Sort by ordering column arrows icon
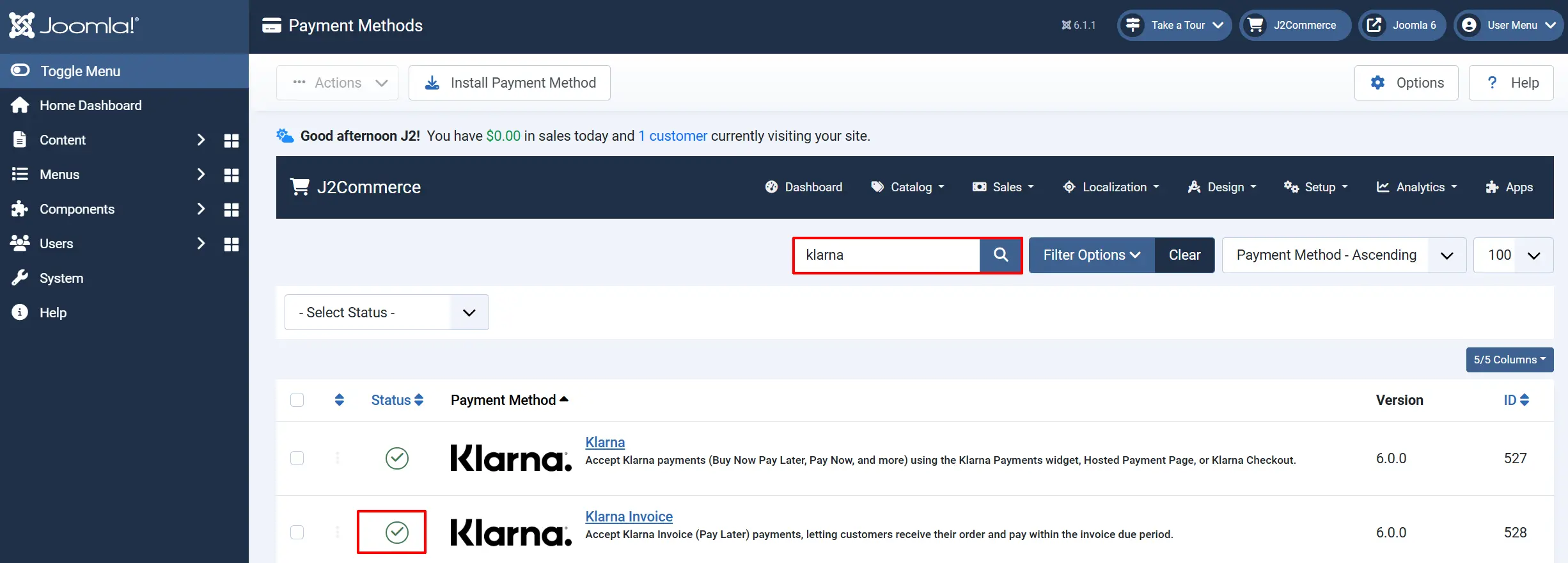The height and width of the screenshot is (563, 1568). click(340, 400)
